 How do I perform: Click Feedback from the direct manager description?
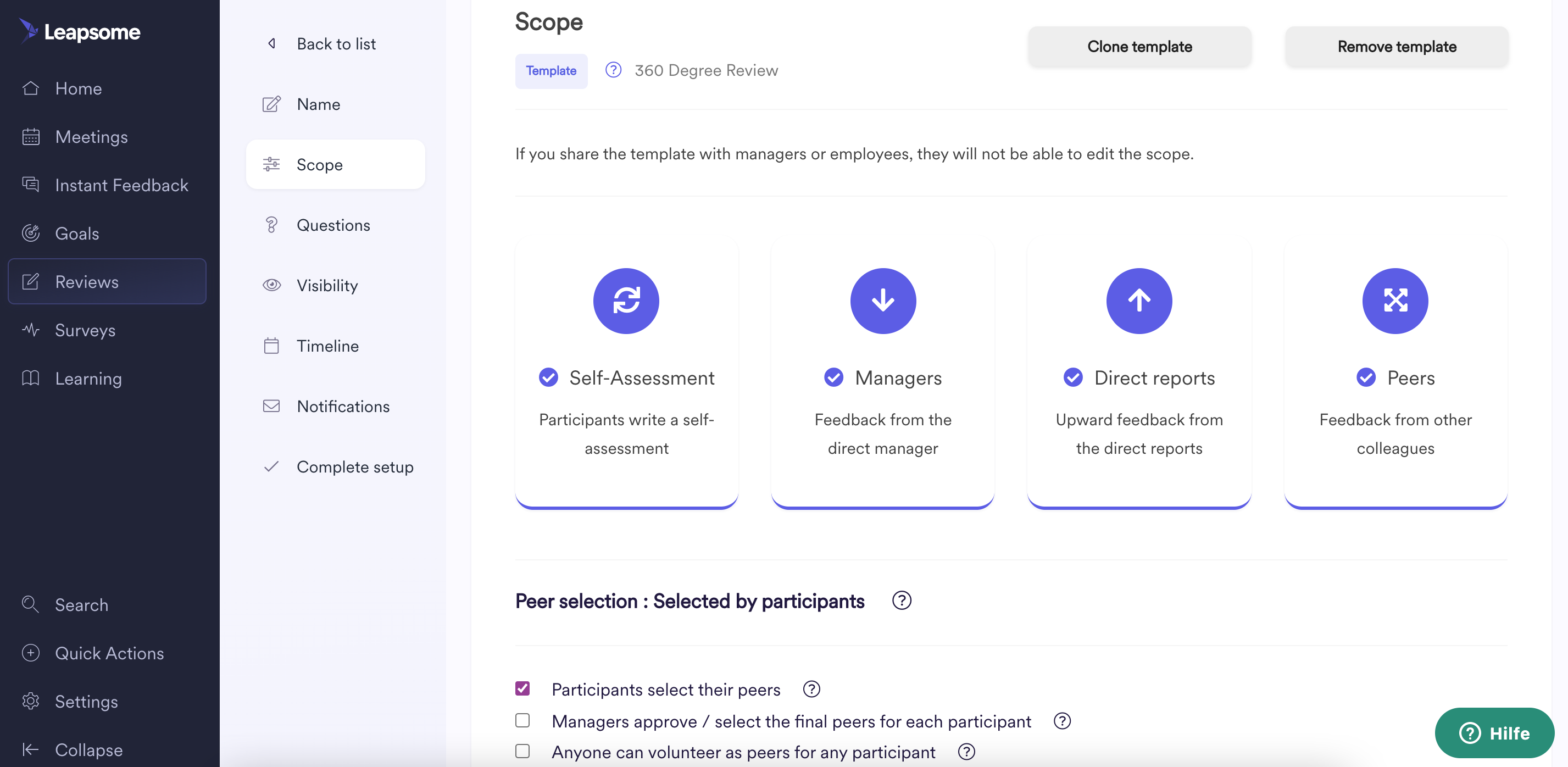tap(882, 433)
